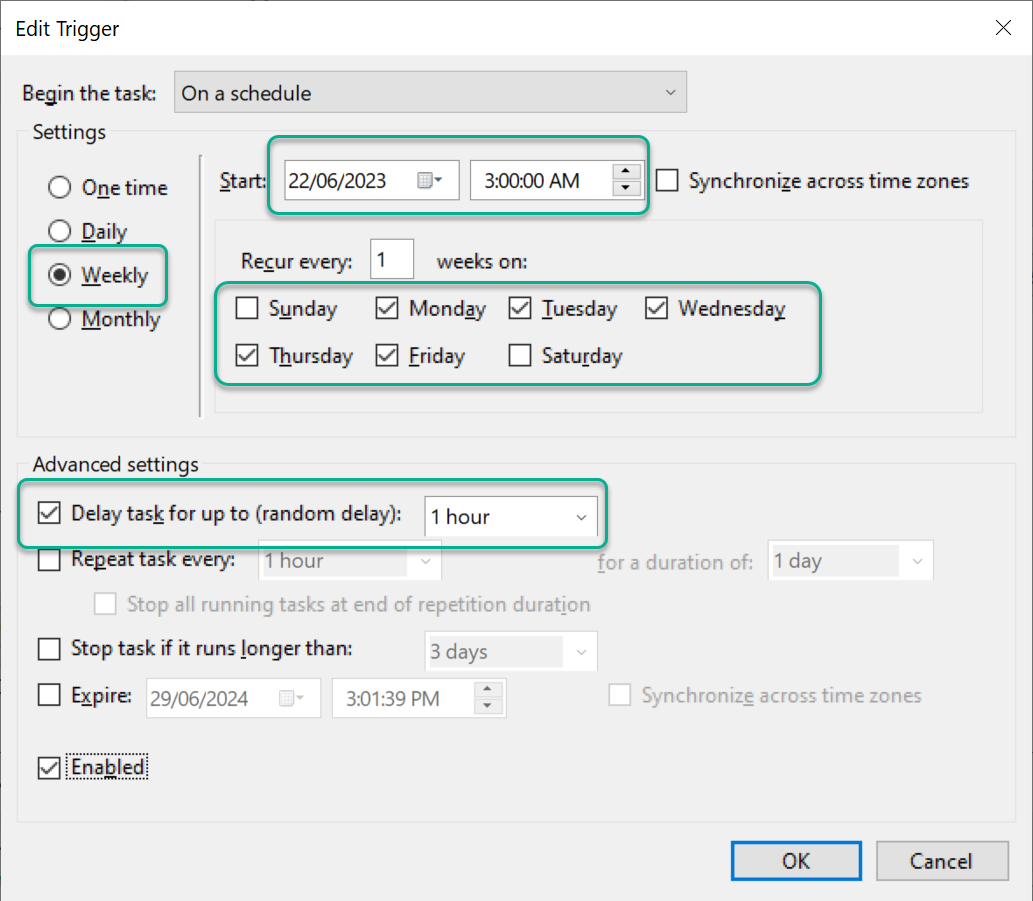This screenshot has width=1033, height=901.
Task: Decrease start time with the down arrow
Action: 625,188
